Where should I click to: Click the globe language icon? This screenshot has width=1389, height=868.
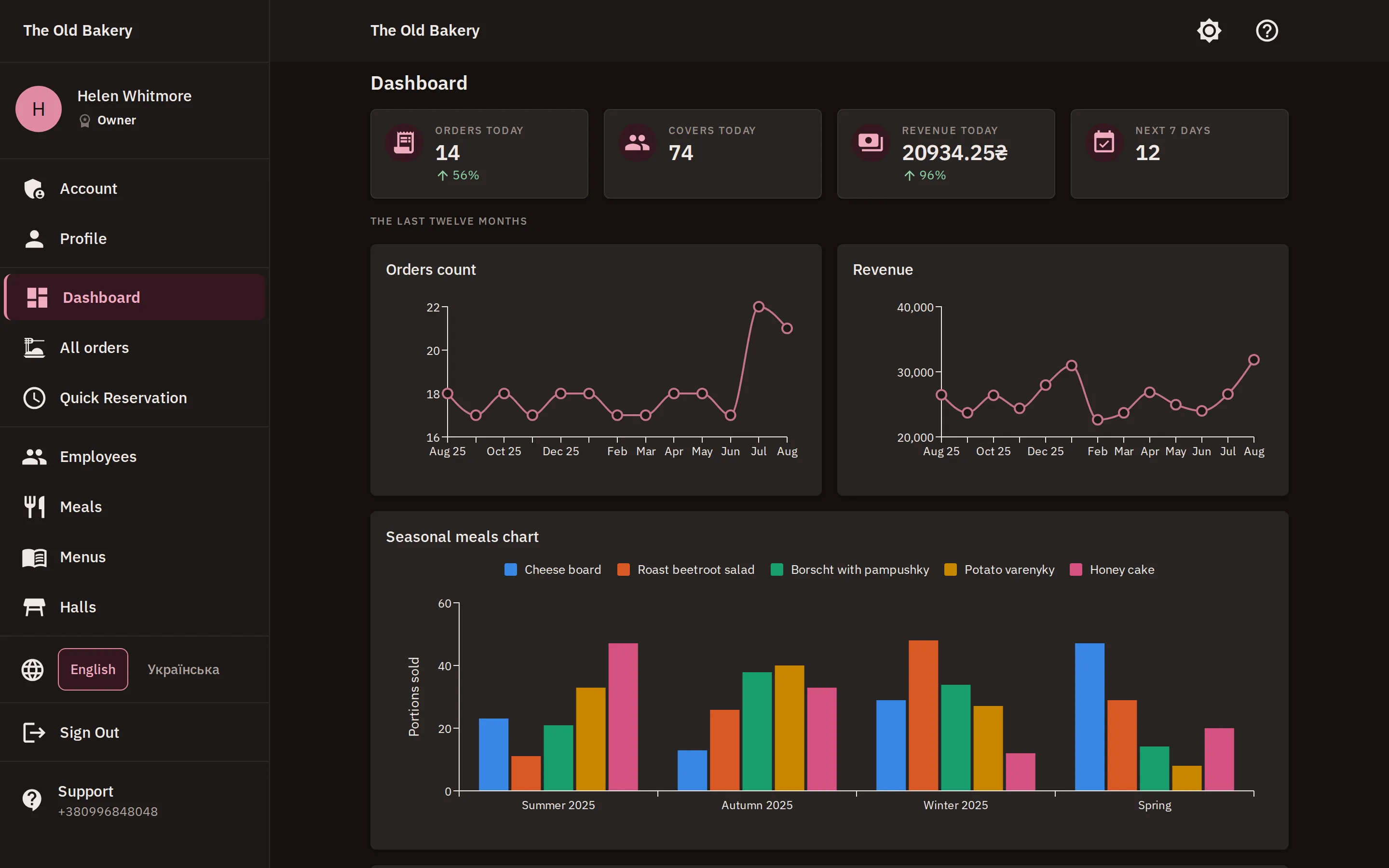32,669
